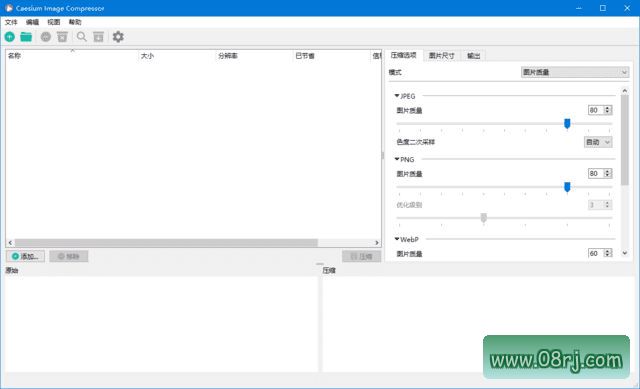
Task: Click the 压缩 button below the file list
Action: (362, 256)
